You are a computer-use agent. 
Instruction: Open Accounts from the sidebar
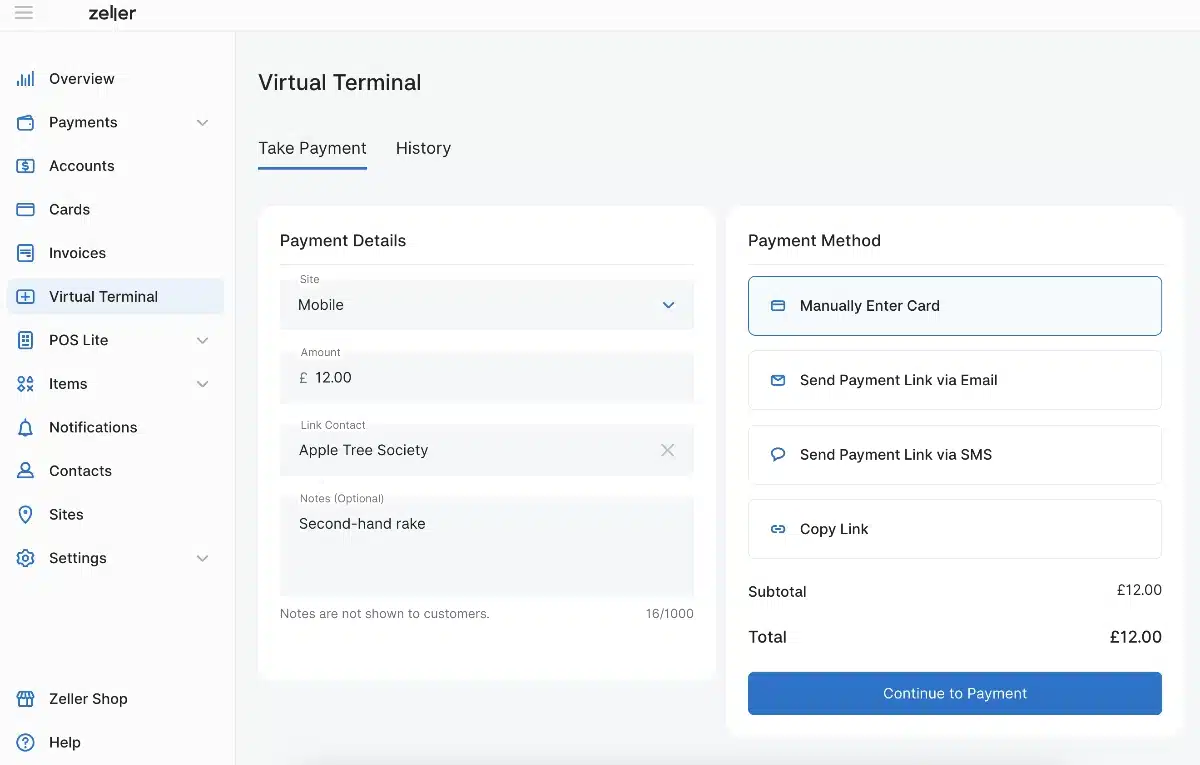(115, 166)
